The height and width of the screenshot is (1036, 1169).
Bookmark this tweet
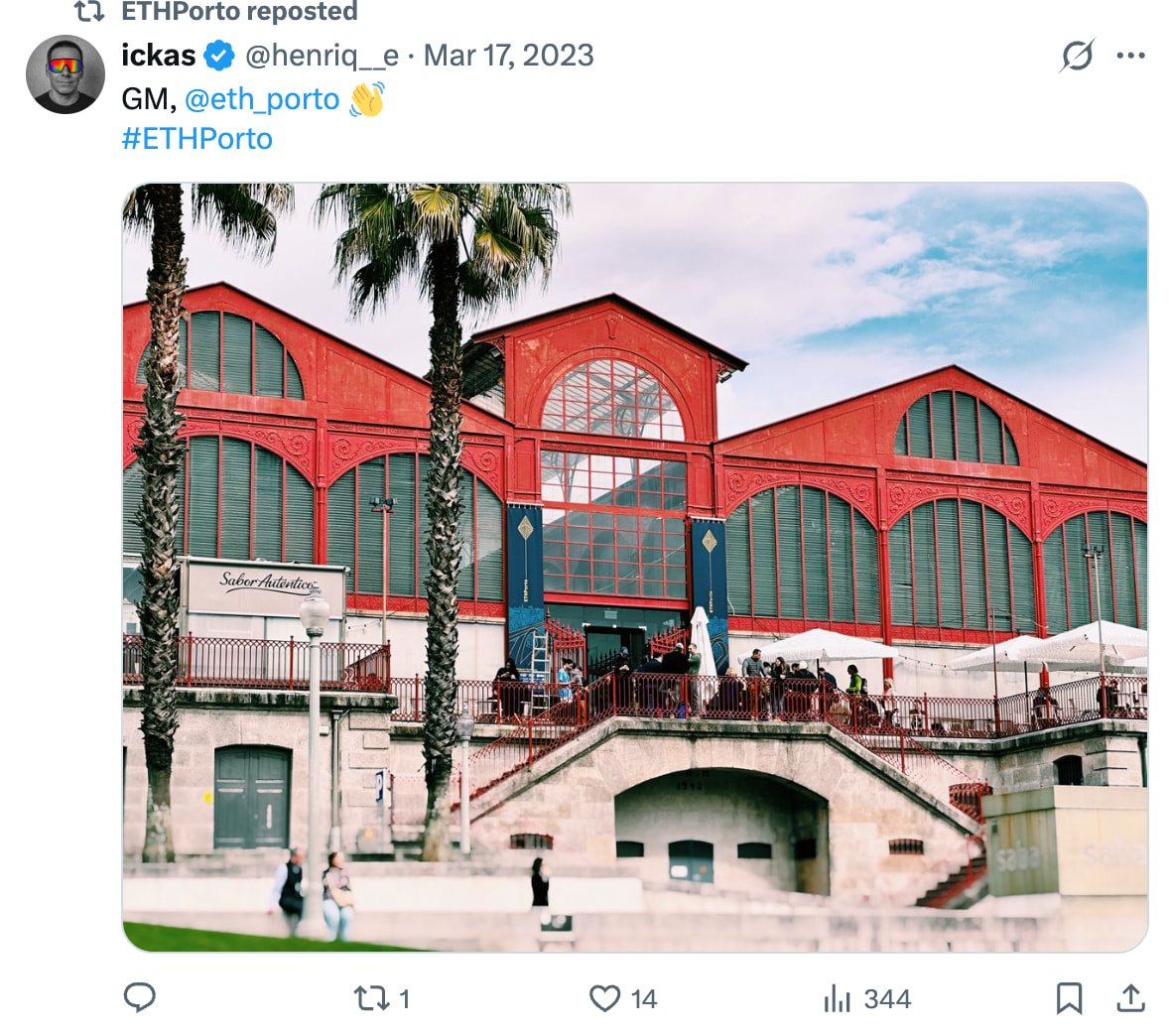click(x=1069, y=998)
